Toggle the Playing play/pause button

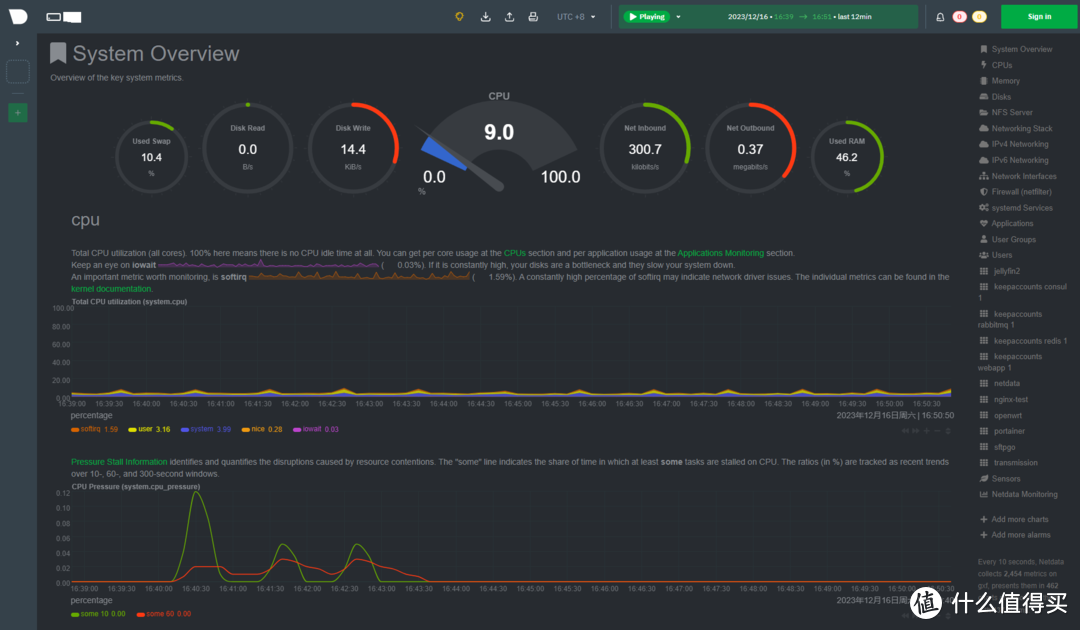647,17
